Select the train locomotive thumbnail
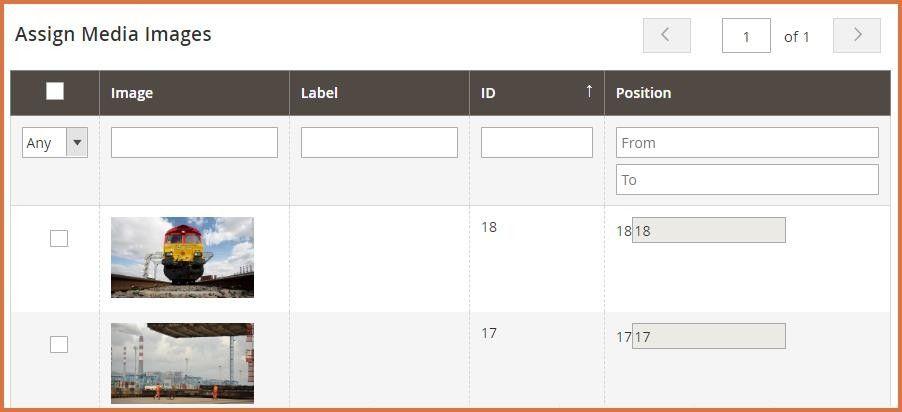Viewport: 902px width, 412px height. click(x=182, y=257)
